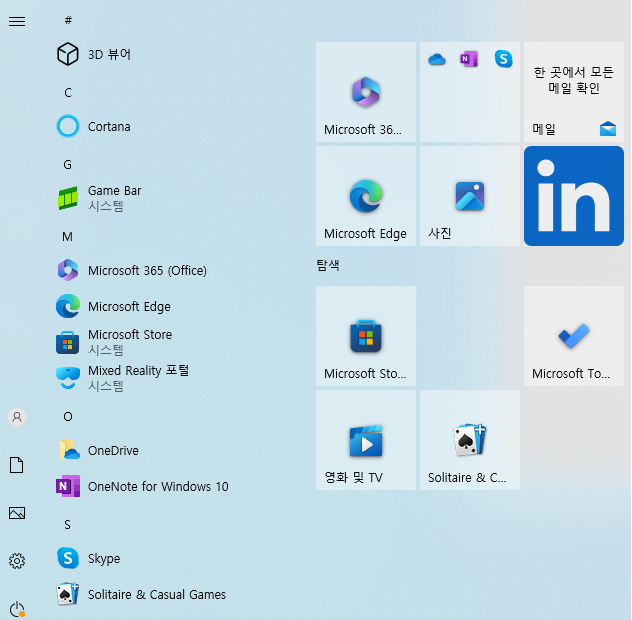Viewport: 632px width, 620px height.
Task: Click the Microsoft 365 pinned tile
Action: pyautogui.click(x=366, y=92)
